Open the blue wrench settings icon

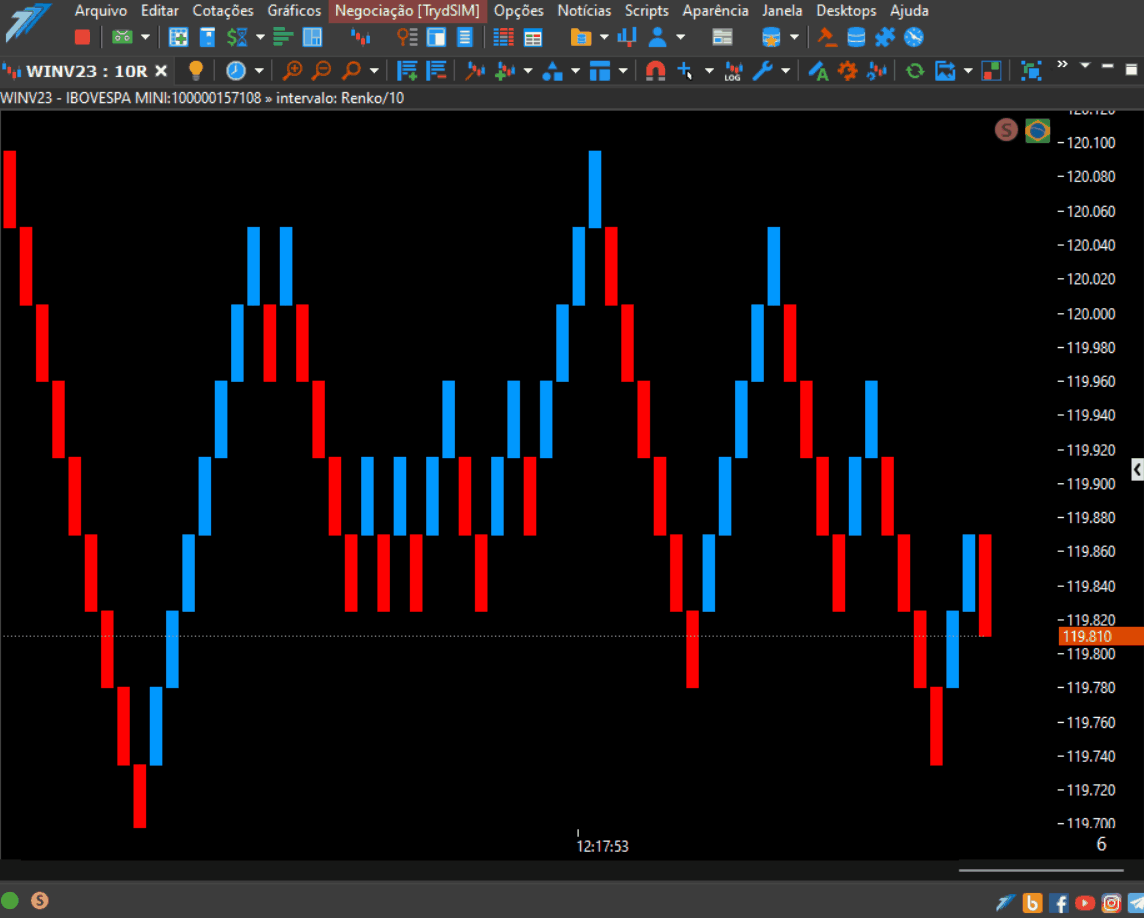click(762, 71)
